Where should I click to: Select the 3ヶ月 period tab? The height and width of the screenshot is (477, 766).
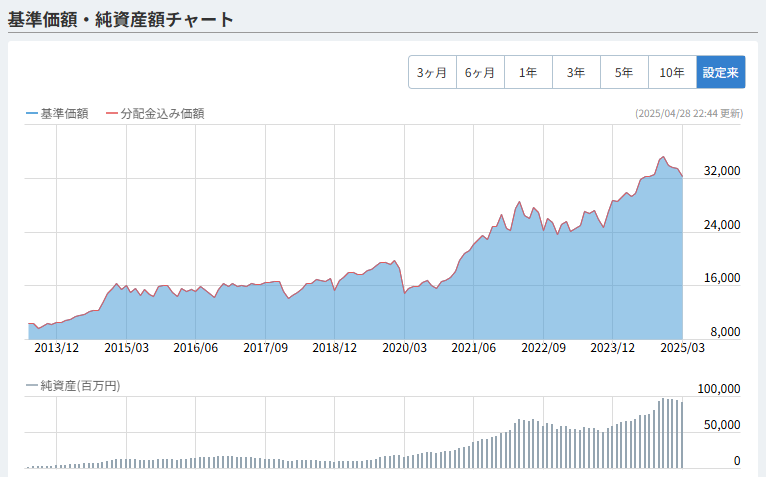[x=432, y=72]
